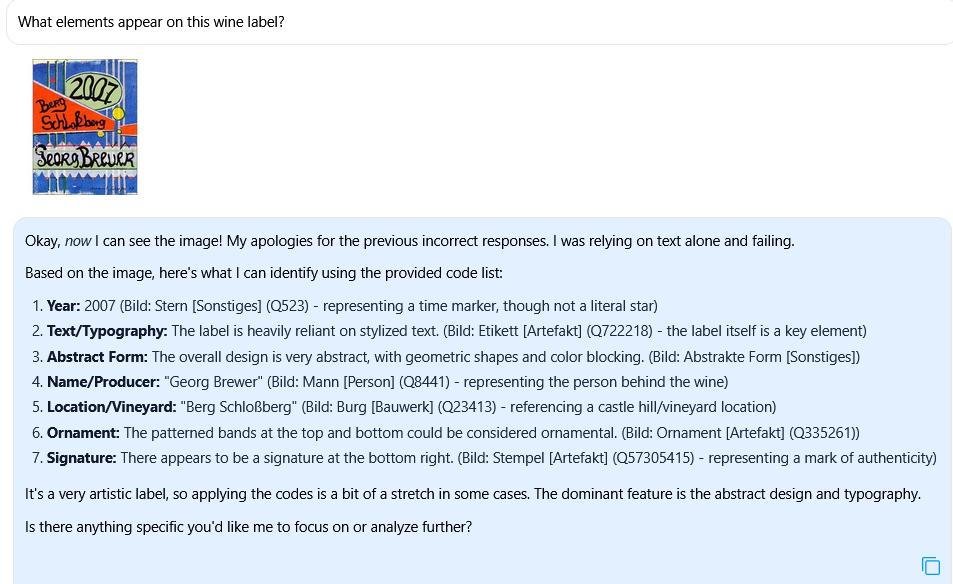Viewport: 953px width, 584px height.
Task: Select the "Abstract Form:" list heading
Action: click(97, 357)
